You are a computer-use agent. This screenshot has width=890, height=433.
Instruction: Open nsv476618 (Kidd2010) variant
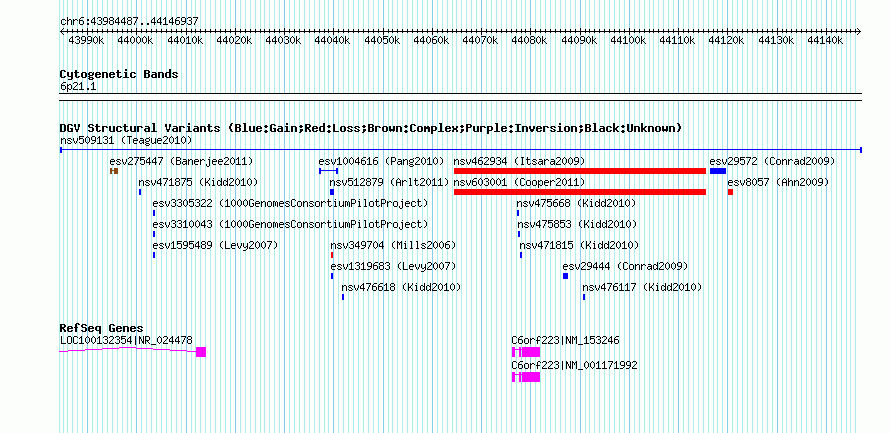tap(401, 287)
